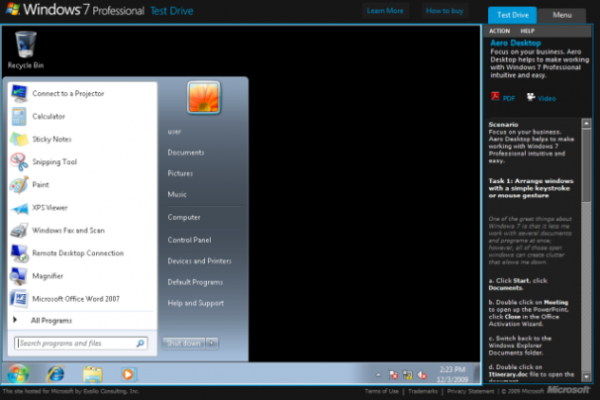600x400 pixels.
Task: Open Devices and Printers
Action: point(199,261)
